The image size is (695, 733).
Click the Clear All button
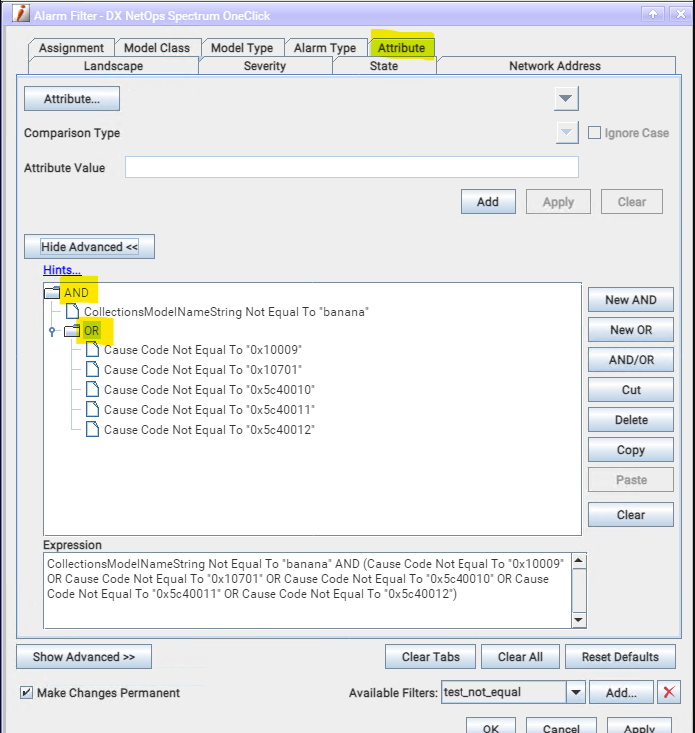(x=520, y=657)
